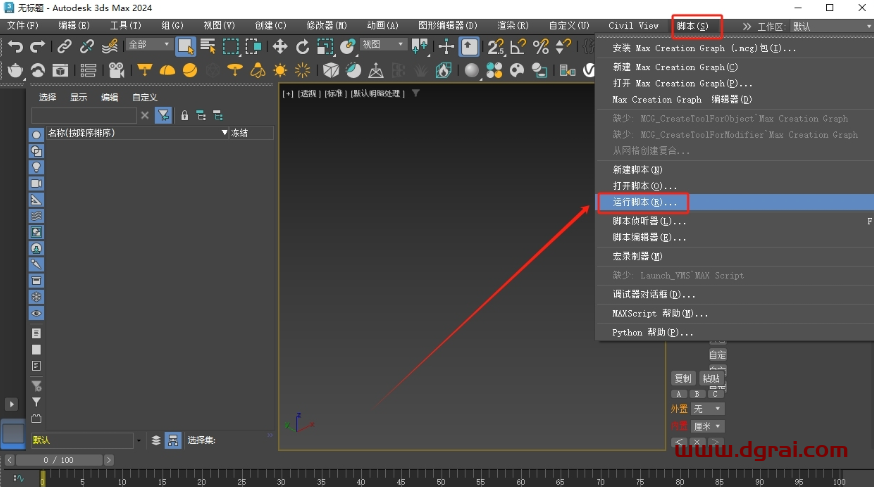Click the Use Pivot Point Center icon
Viewport: 874px width, 487px height.
(x=420, y=46)
